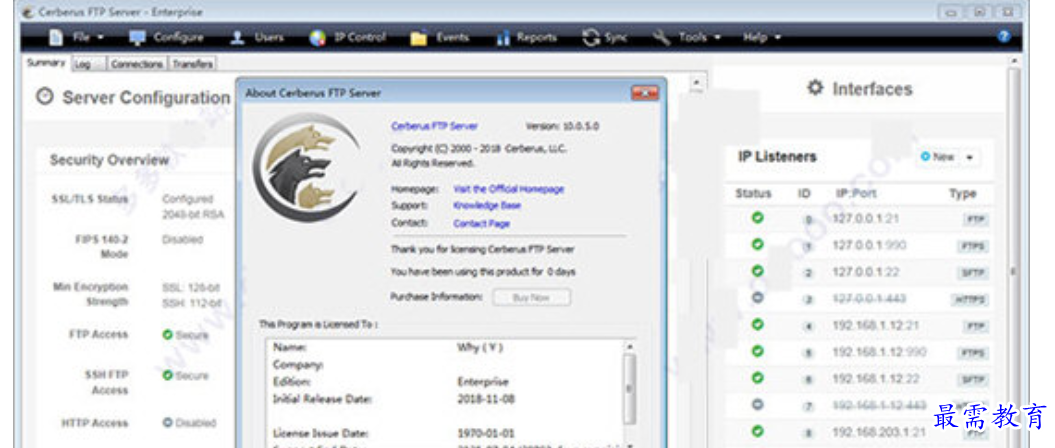The width and height of the screenshot is (1055, 448).
Task: Switch to the Summary tab
Action: coord(46,63)
